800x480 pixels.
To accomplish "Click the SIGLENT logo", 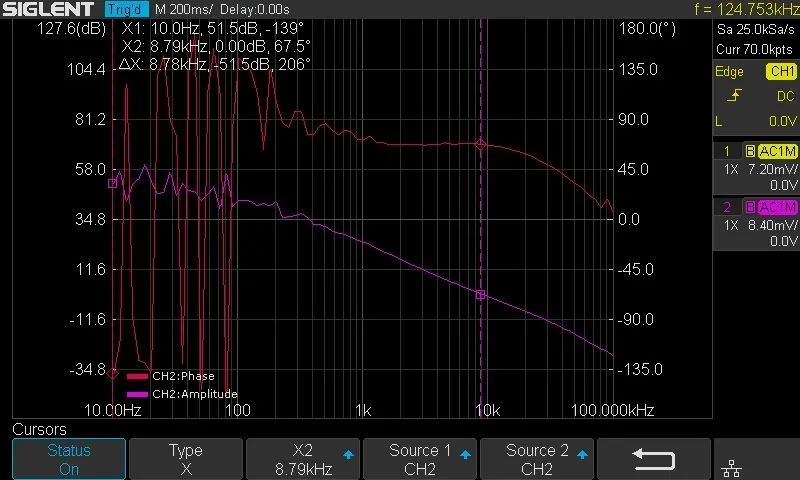I will (x=48, y=9).
